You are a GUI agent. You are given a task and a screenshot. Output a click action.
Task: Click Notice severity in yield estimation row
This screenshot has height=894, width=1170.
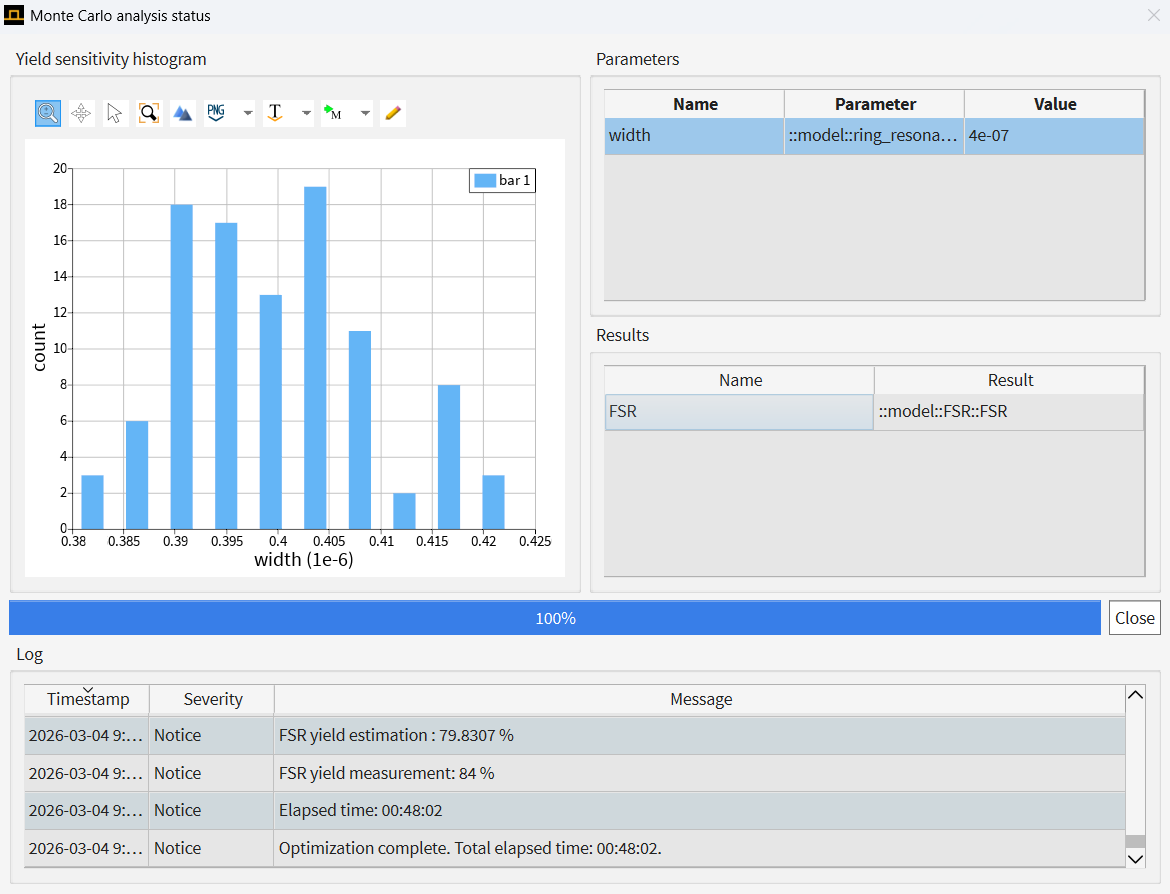(x=211, y=736)
